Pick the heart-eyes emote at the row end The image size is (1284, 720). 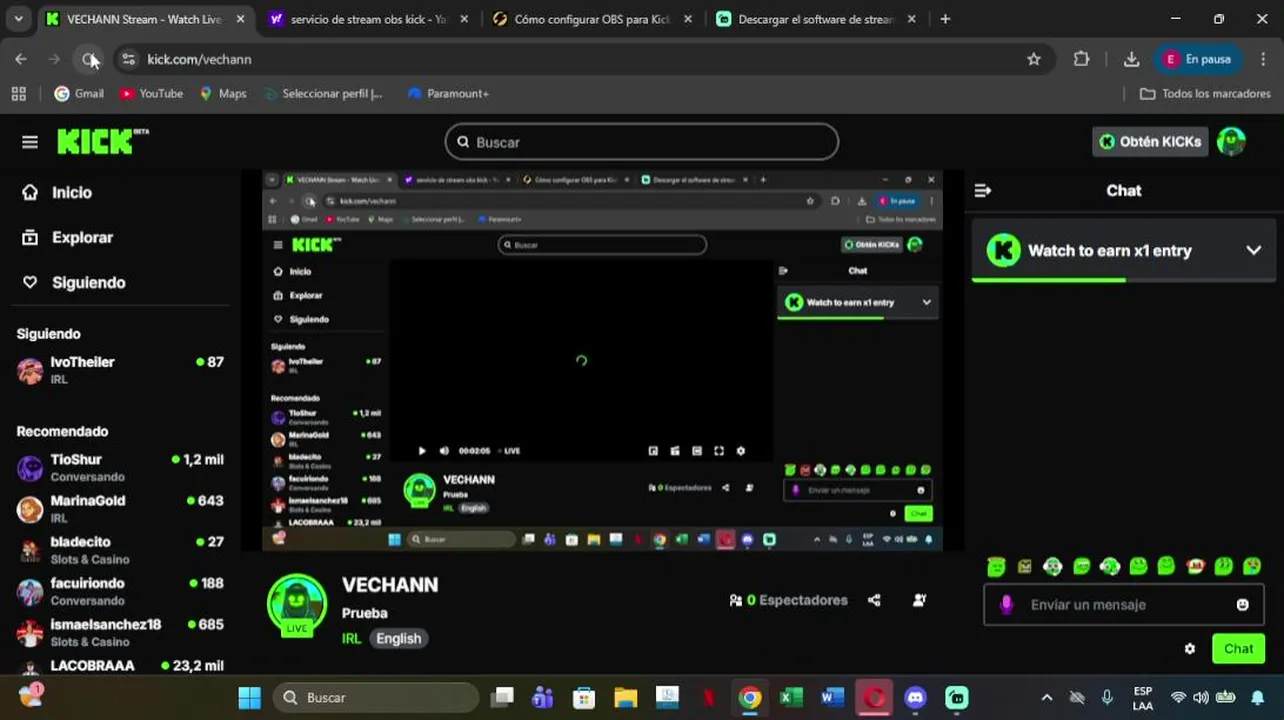pos(1252,567)
